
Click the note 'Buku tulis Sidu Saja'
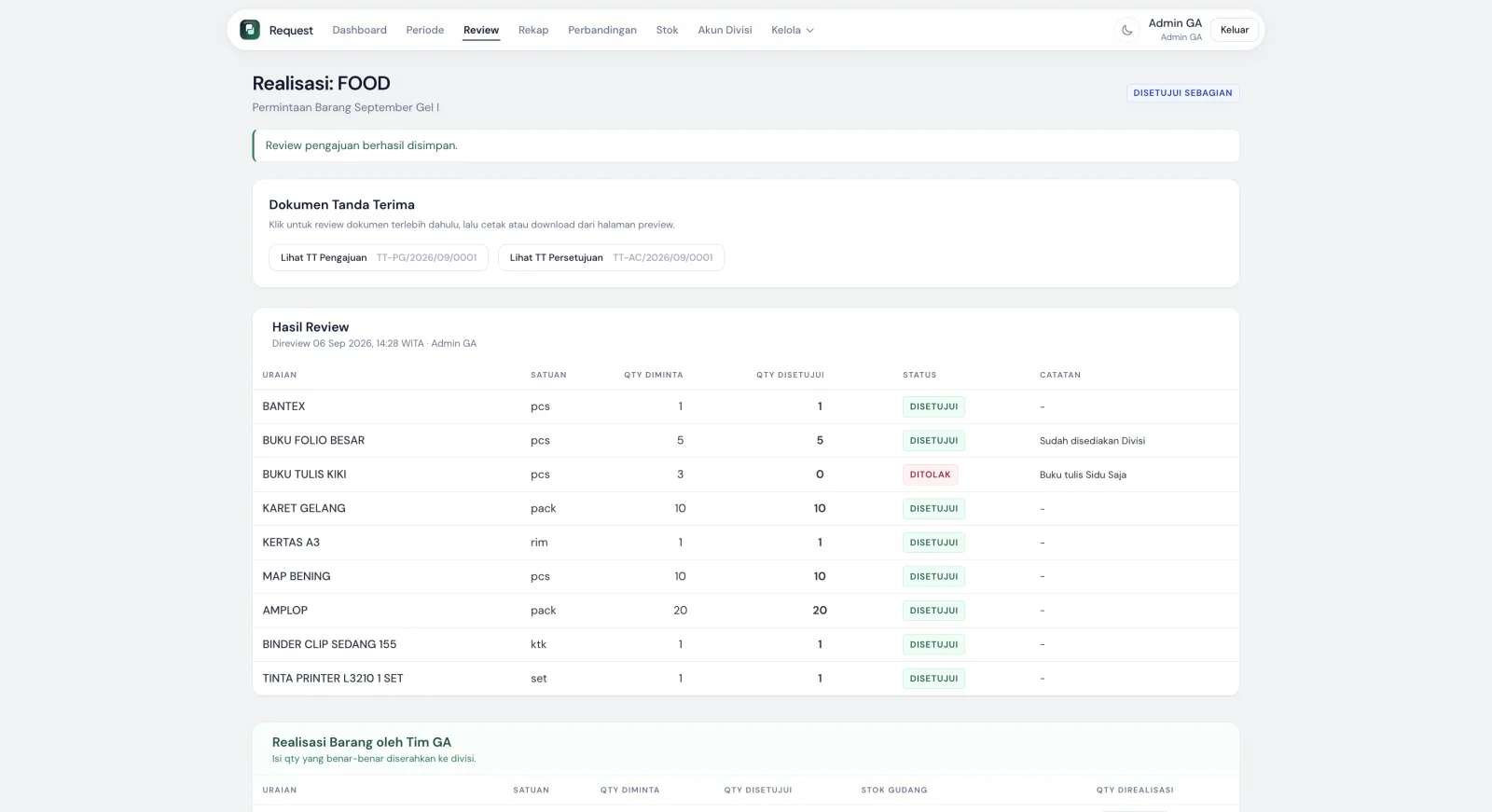pyautogui.click(x=1083, y=475)
